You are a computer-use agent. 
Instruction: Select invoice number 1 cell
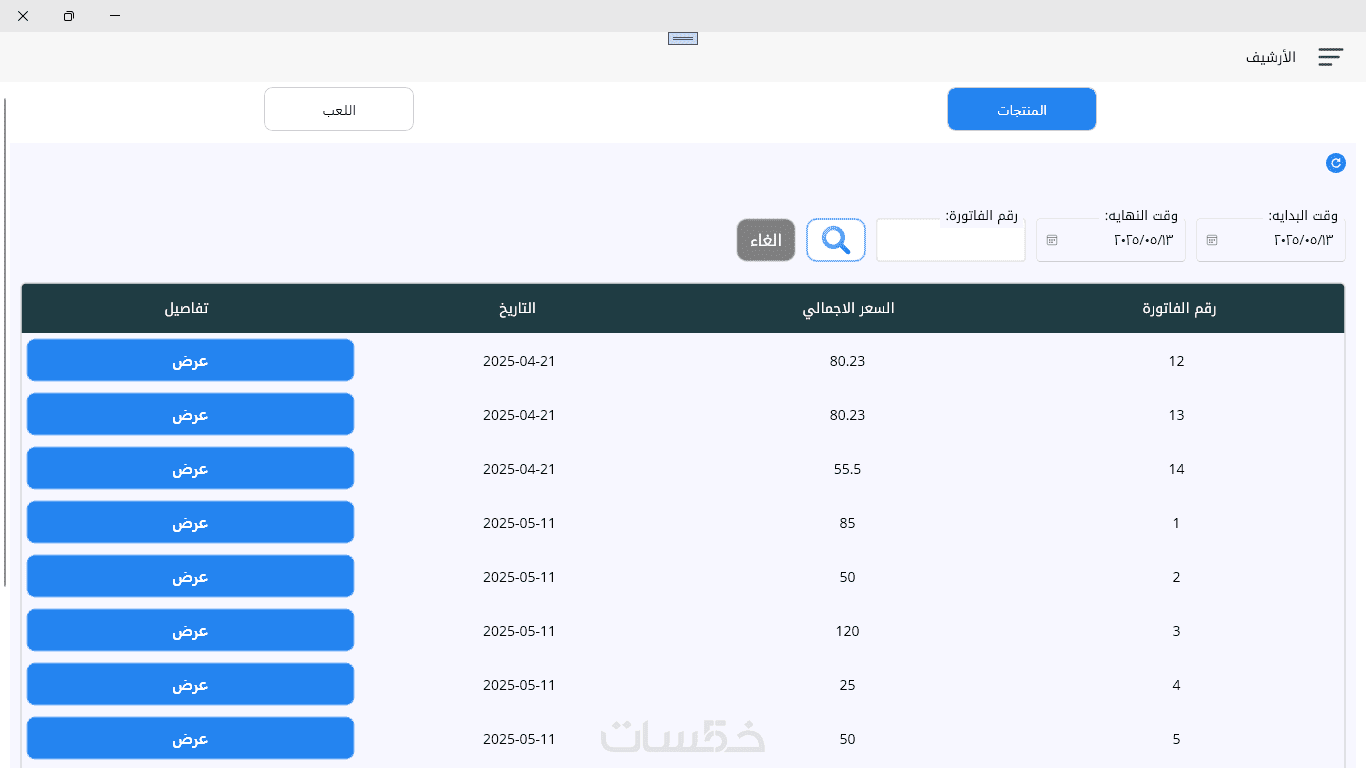tap(1177, 523)
